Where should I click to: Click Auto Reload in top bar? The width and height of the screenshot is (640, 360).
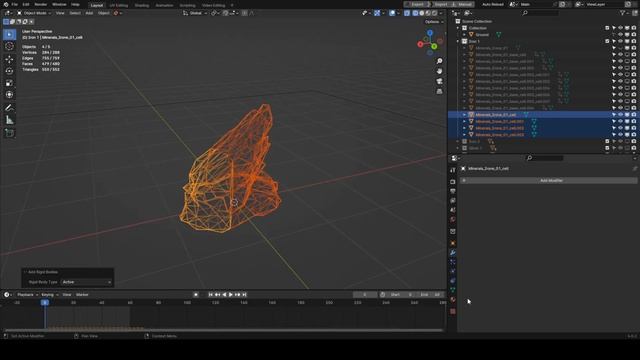click(493, 4)
